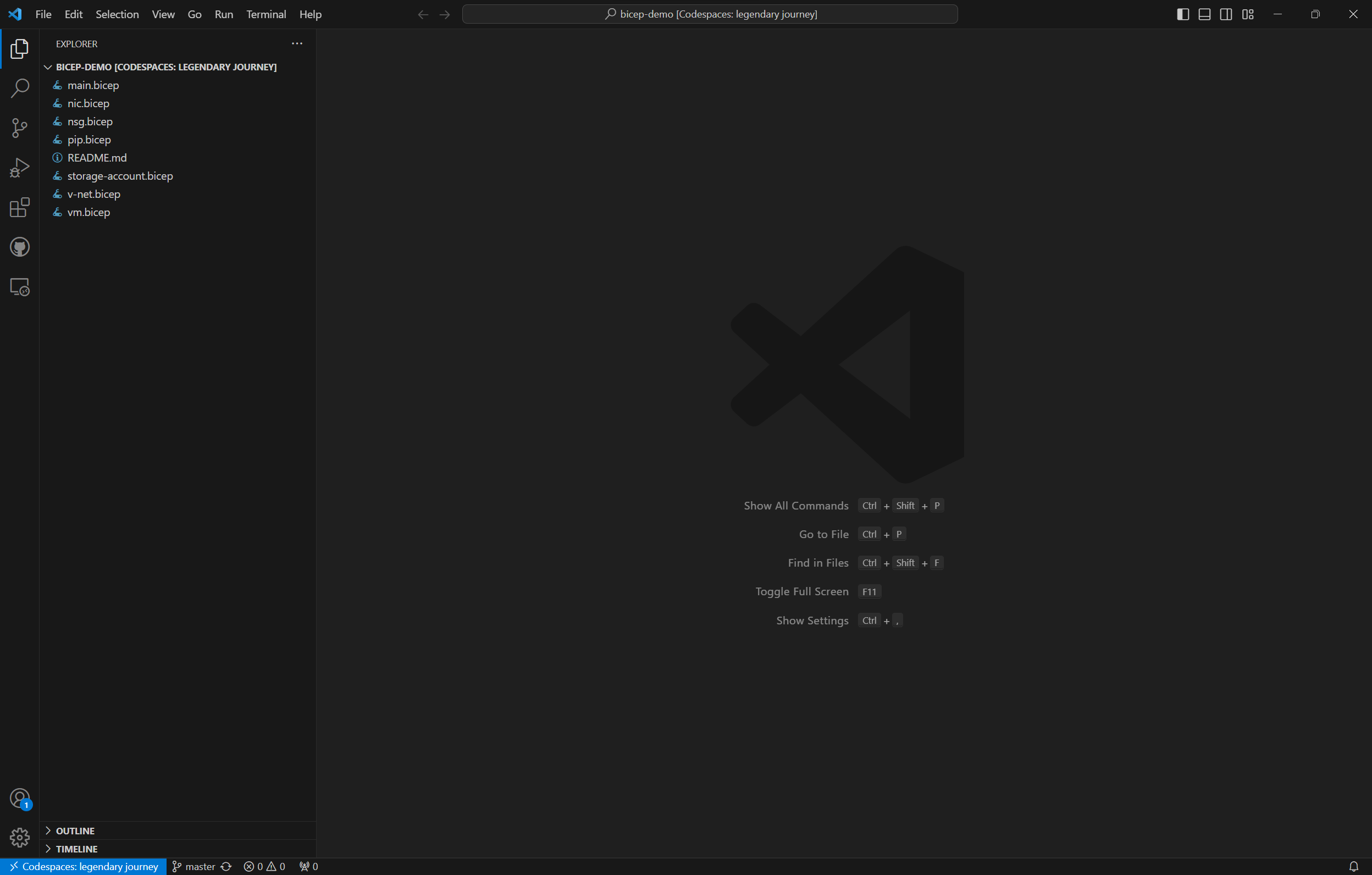
Task: Open the Extensions view
Action: (19, 207)
